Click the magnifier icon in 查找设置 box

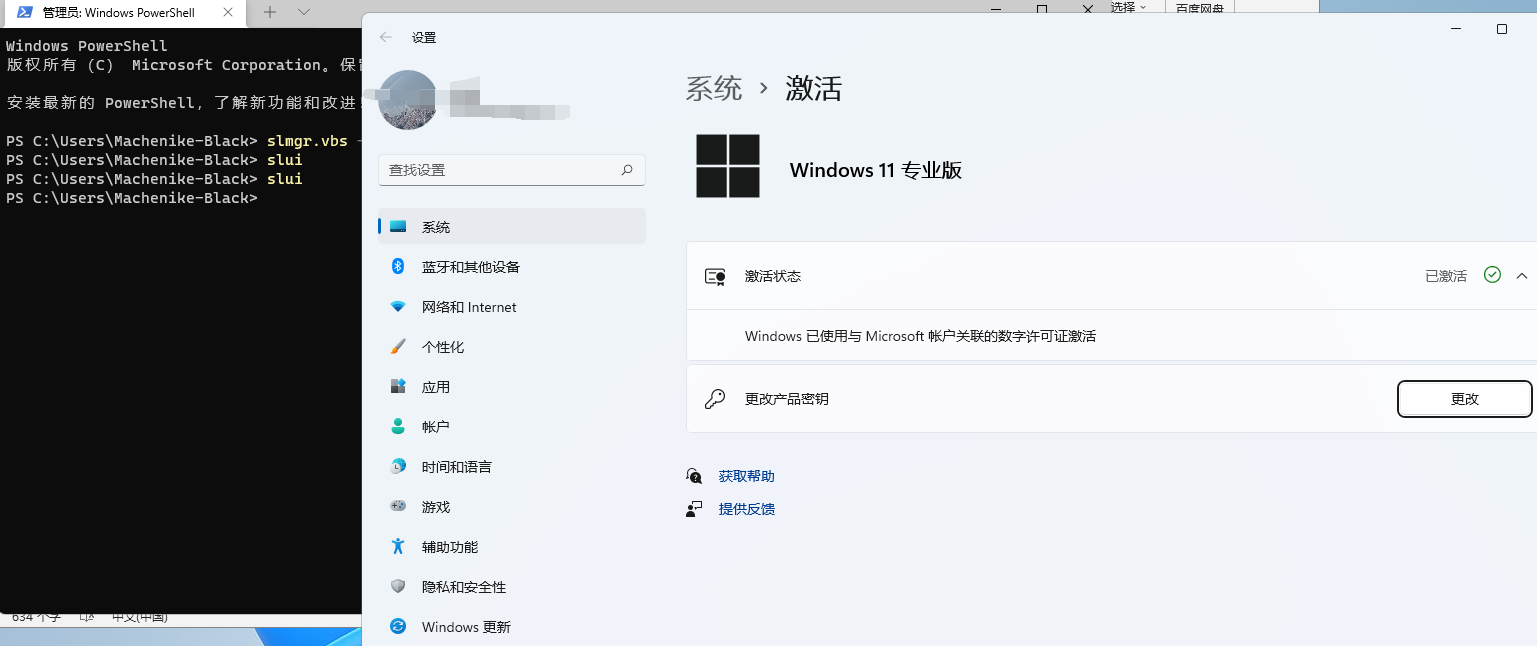click(627, 170)
